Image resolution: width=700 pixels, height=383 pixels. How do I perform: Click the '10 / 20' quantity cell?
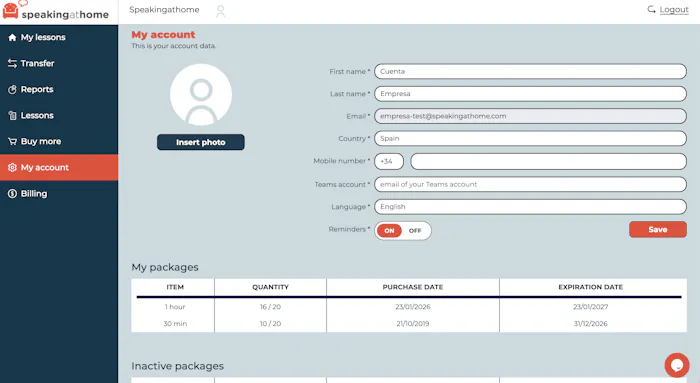[x=271, y=324]
